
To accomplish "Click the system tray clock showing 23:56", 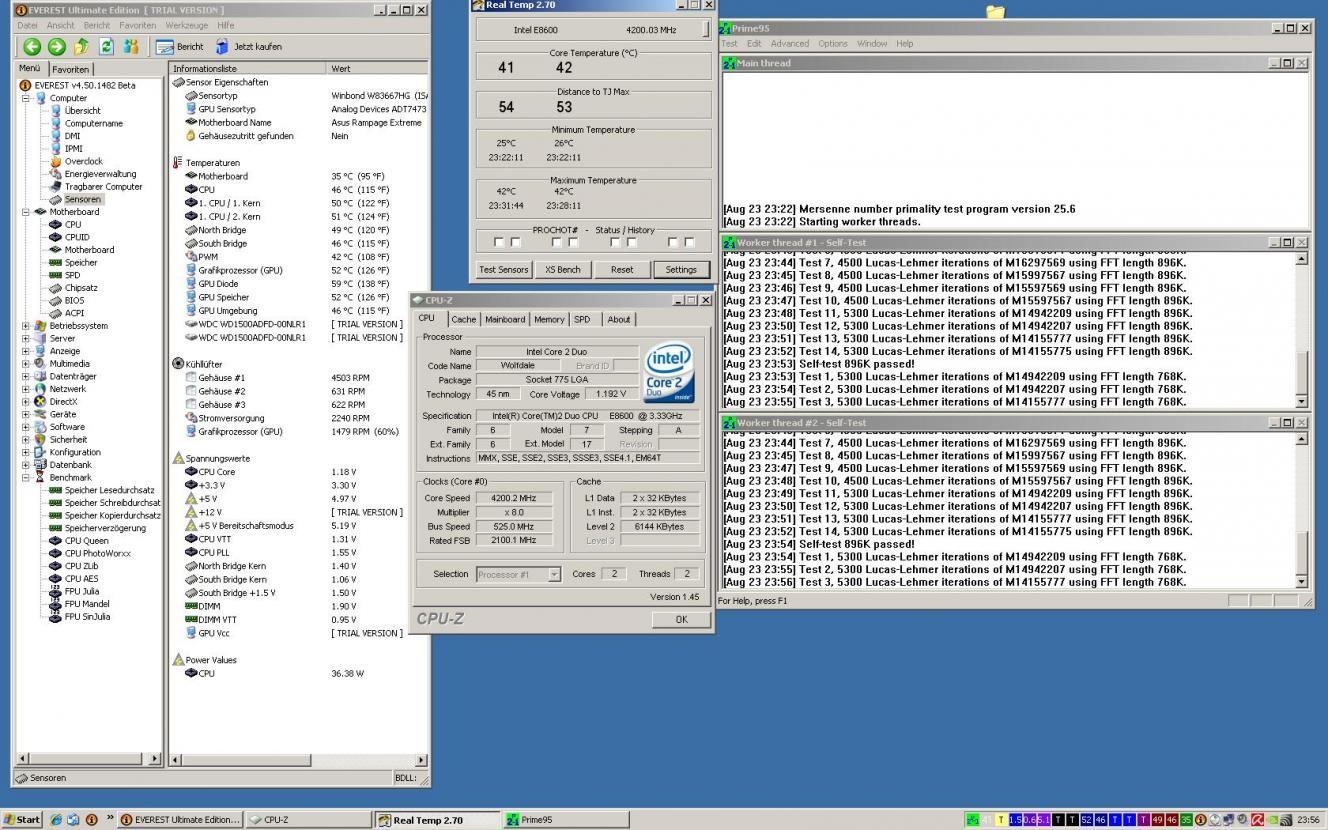I will point(1308,820).
